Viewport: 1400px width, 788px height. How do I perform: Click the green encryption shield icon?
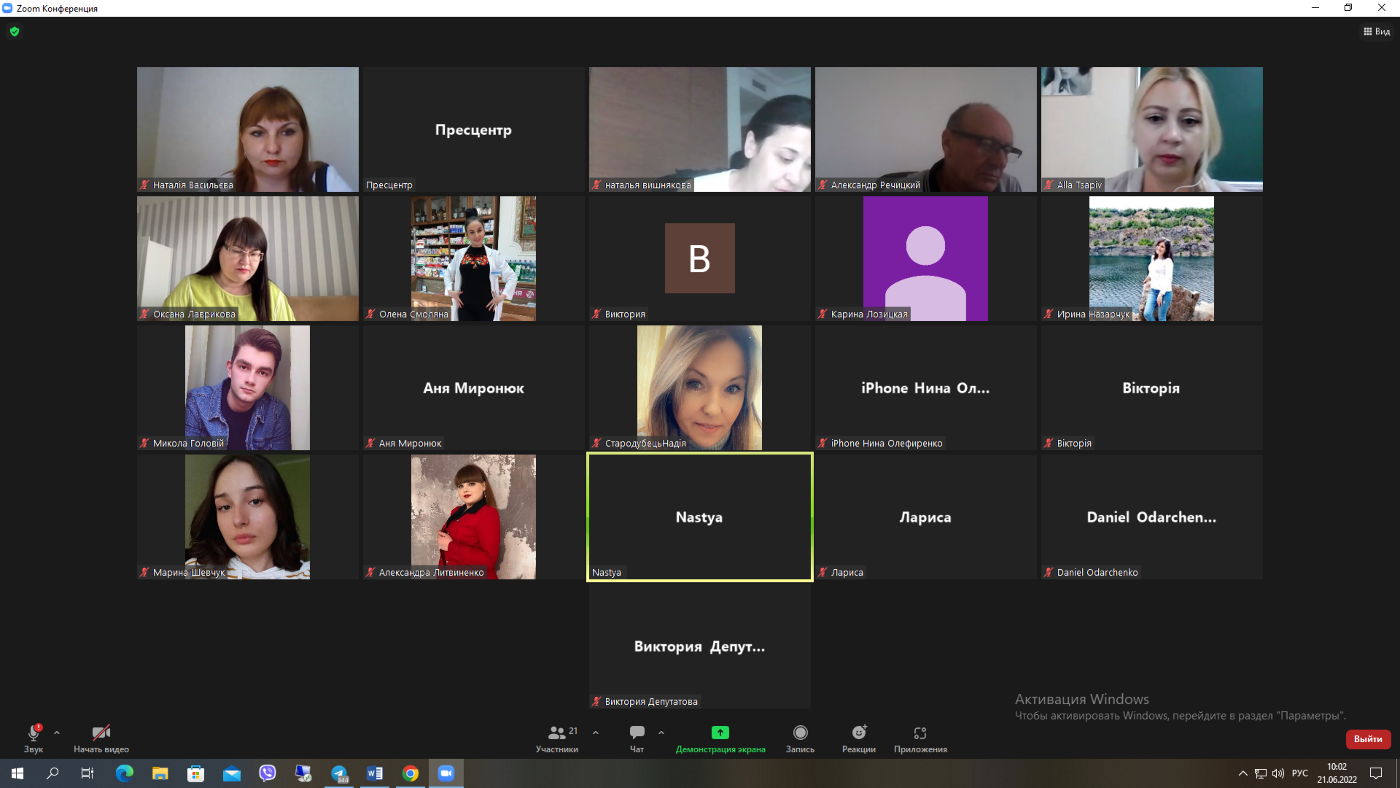[x=14, y=32]
